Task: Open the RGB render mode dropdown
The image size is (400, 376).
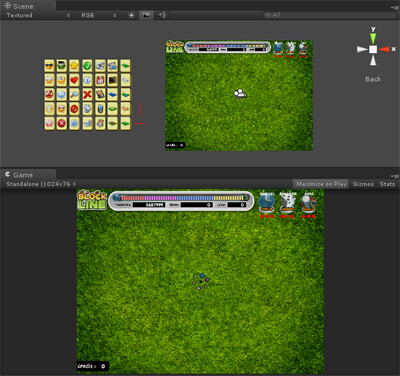Action: pos(99,15)
